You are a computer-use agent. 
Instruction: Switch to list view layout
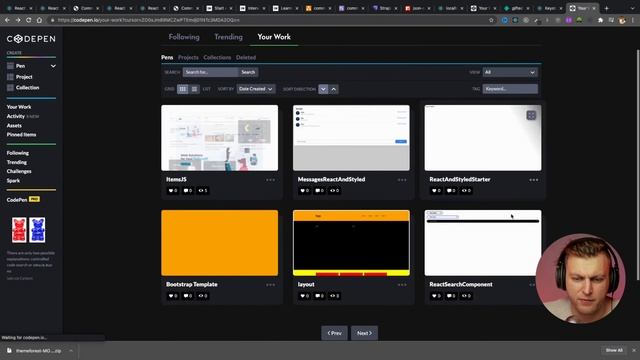pyautogui.click(x=194, y=89)
